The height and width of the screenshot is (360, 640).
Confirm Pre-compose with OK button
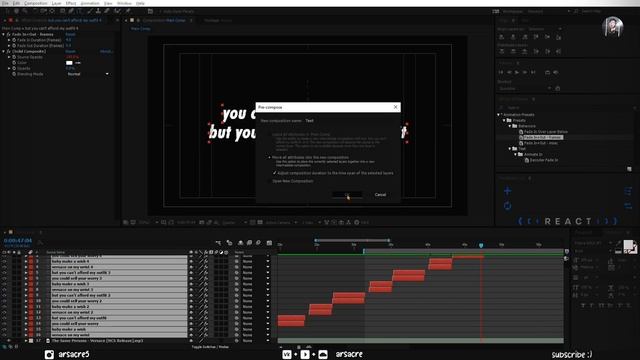click(x=347, y=195)
